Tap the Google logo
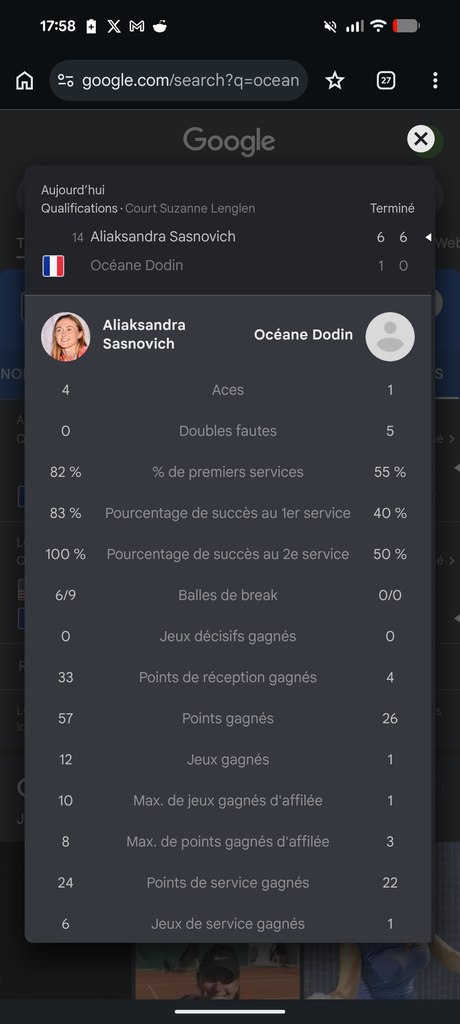460x1024 pixels. 229,142
